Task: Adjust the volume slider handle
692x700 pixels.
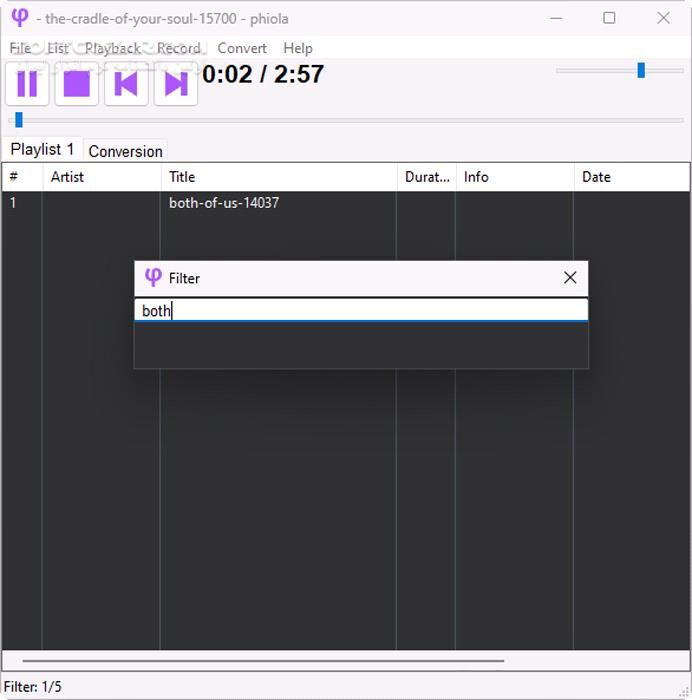Action: pos(641,70)
